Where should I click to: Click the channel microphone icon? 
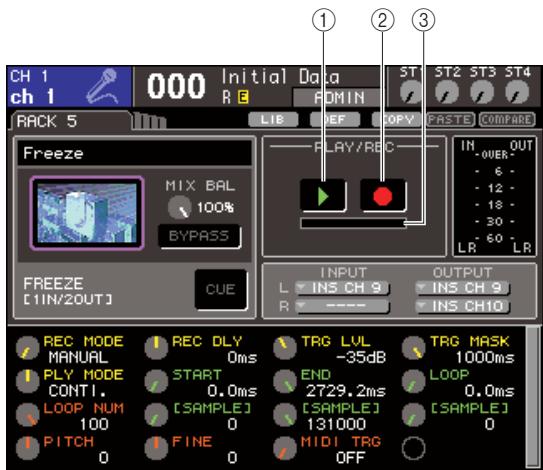point(103,86)
